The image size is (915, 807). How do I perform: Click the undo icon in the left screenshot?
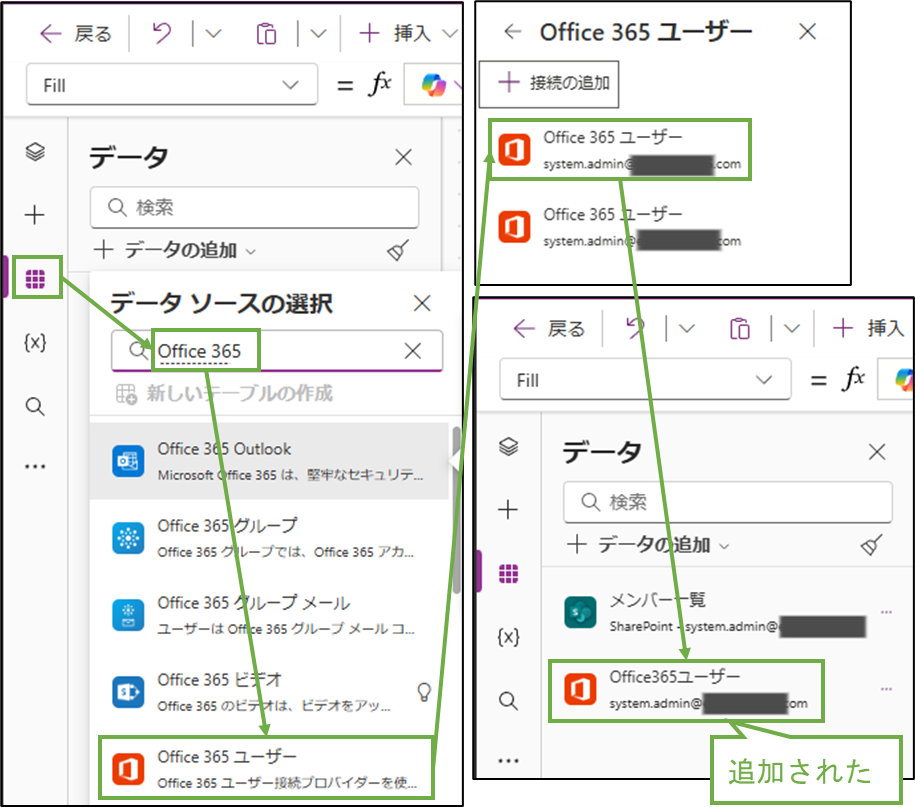click(x=162, y=33)
